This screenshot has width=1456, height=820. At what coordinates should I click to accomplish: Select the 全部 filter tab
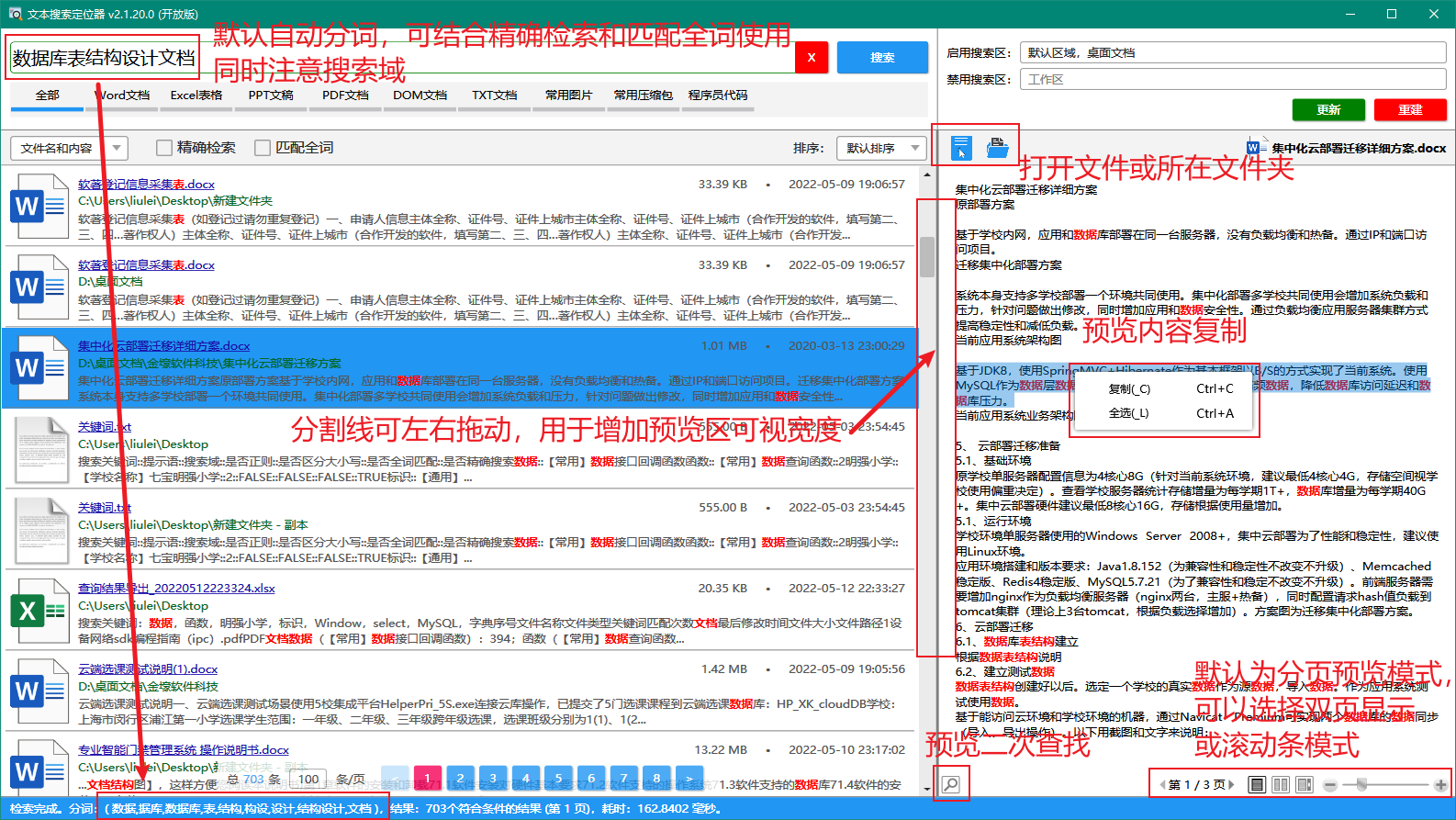pyautogui.click(x=48, y=95)
